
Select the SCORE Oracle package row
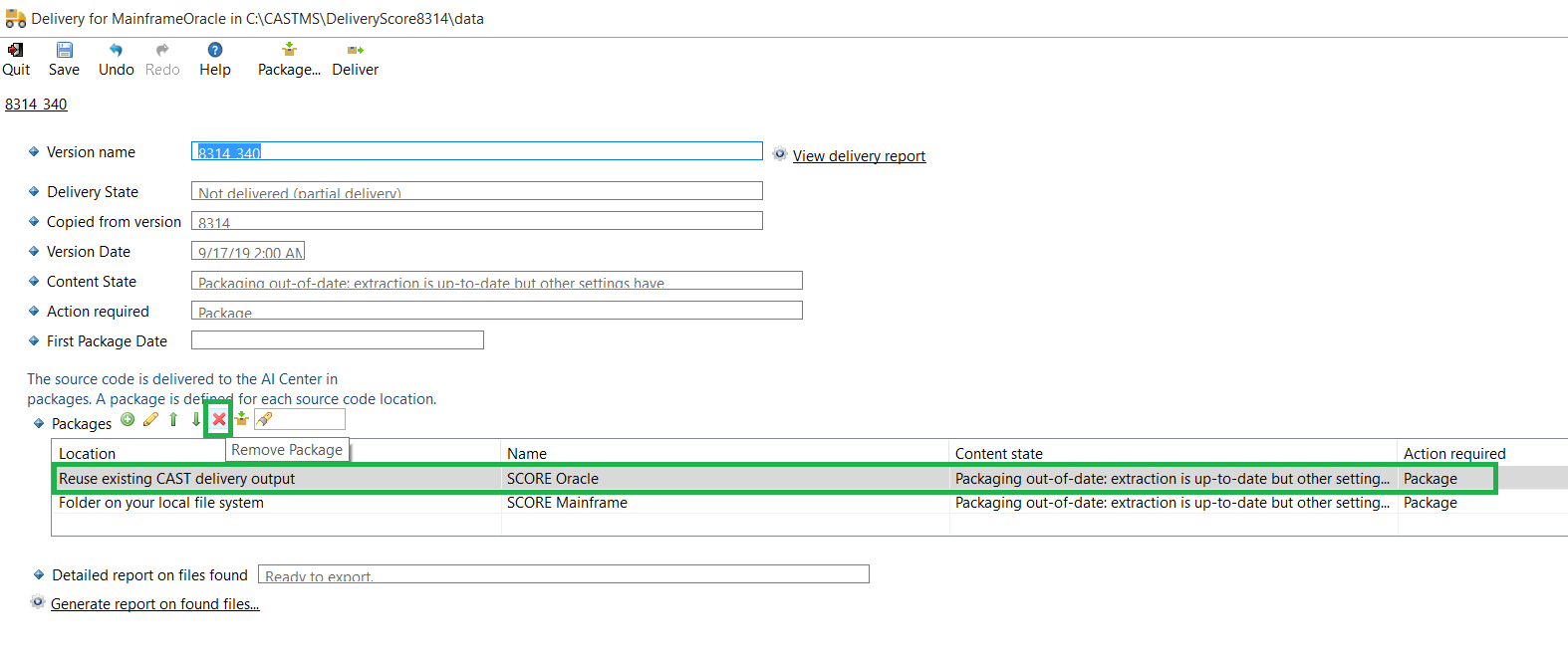[553, 479]
